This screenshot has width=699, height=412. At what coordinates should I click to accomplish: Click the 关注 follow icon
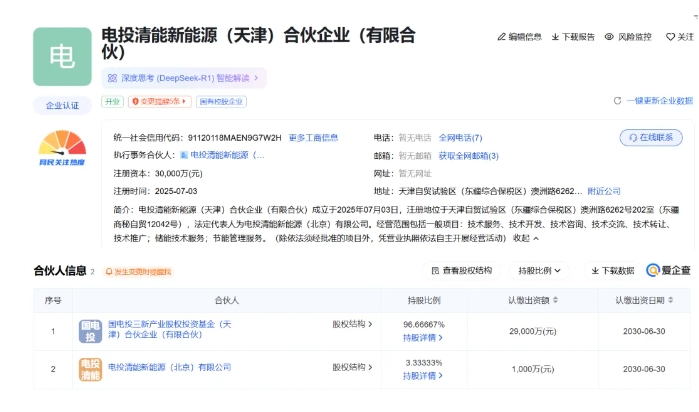(x=668, y=37)
